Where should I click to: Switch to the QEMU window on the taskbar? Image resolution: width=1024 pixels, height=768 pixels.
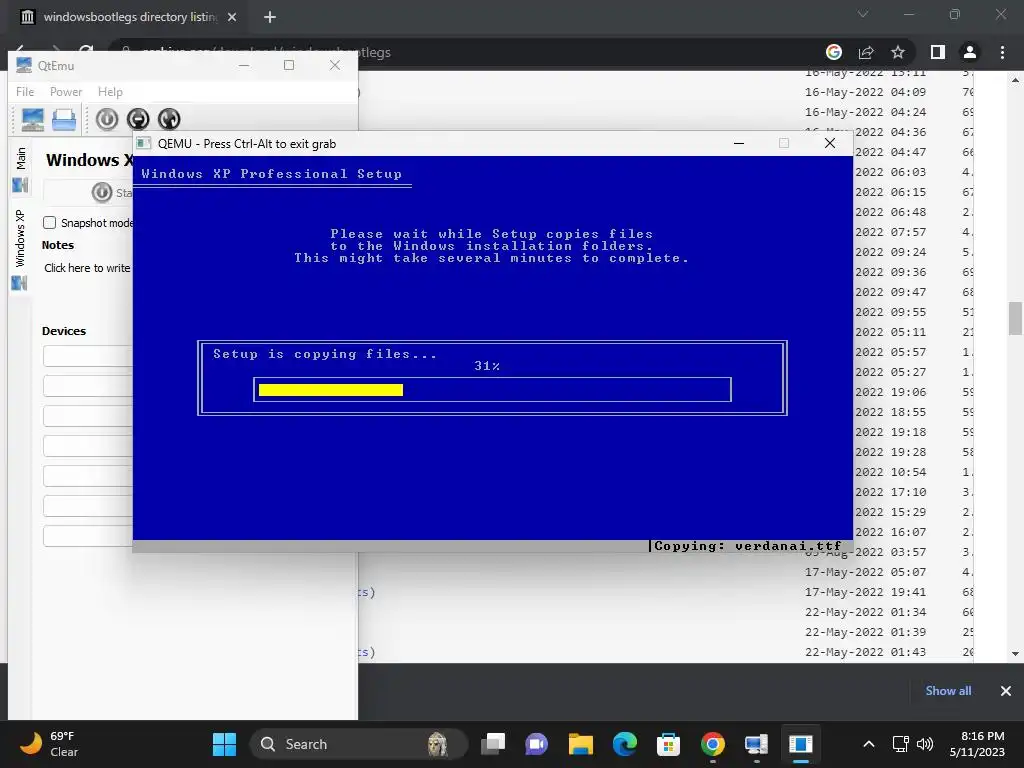point(800,744)
